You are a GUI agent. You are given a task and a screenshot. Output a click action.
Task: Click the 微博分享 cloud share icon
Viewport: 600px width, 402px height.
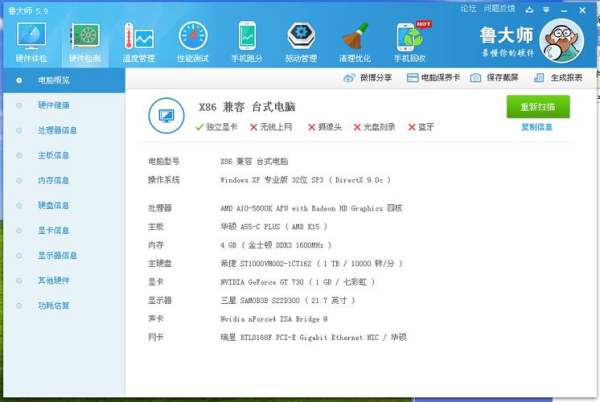click(x=349, y=78)
